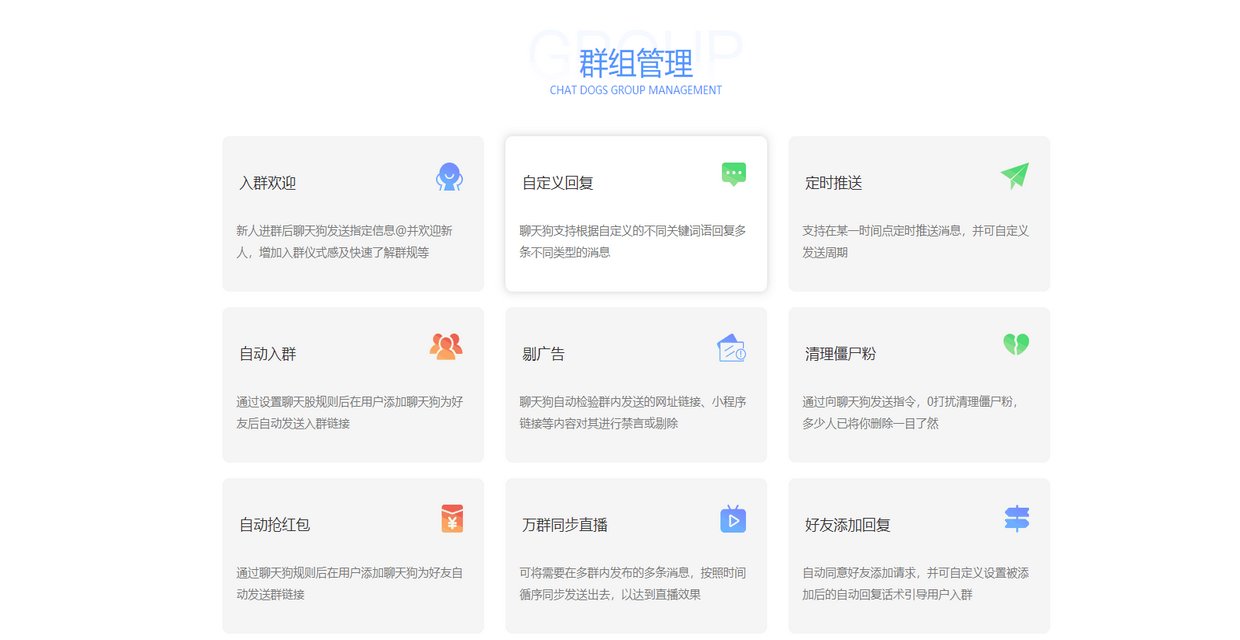Open the 群组管理 page heading

click(x=635, y=62)
